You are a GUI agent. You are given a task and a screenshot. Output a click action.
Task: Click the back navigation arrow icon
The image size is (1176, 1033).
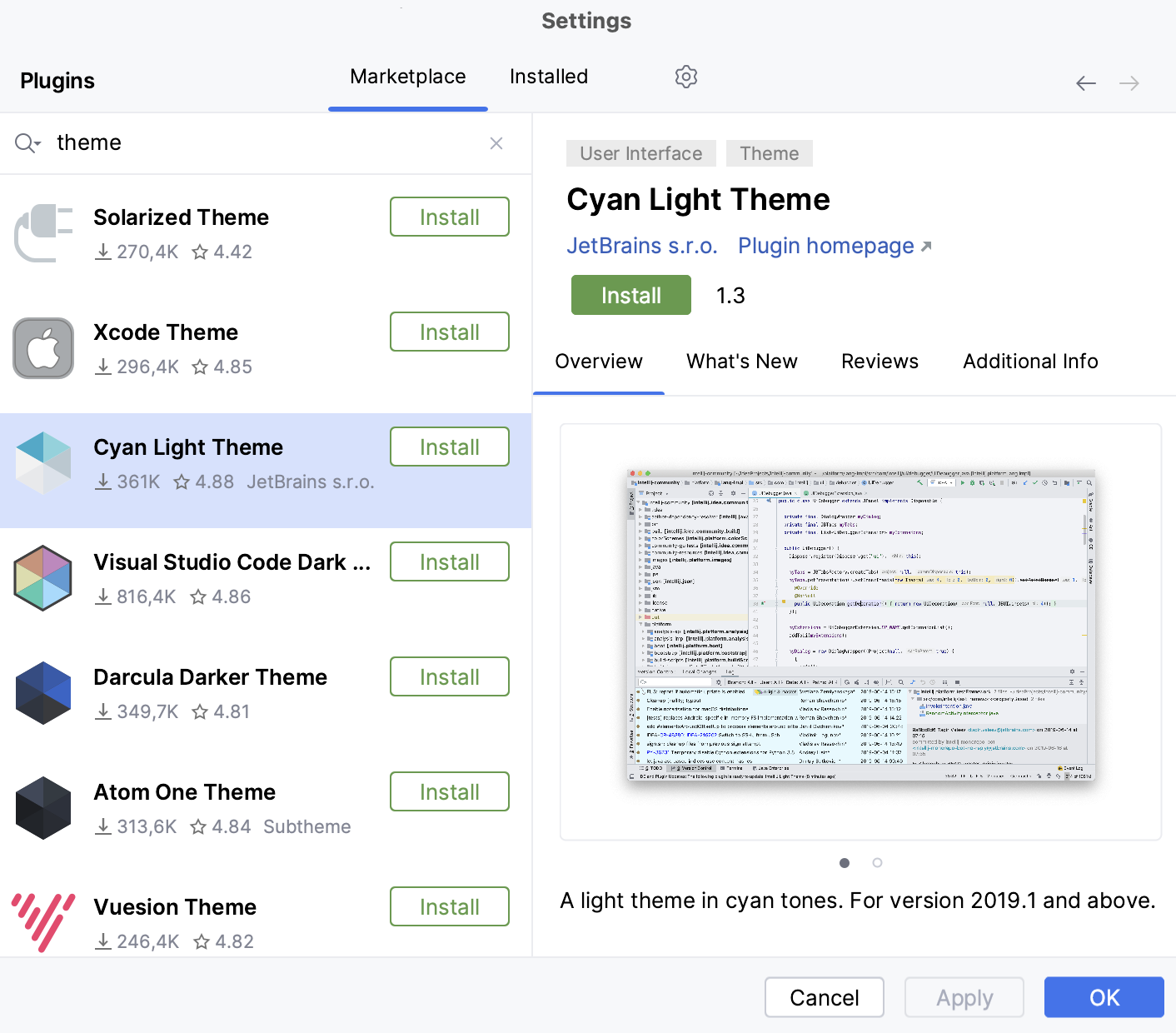point(1085,82)
